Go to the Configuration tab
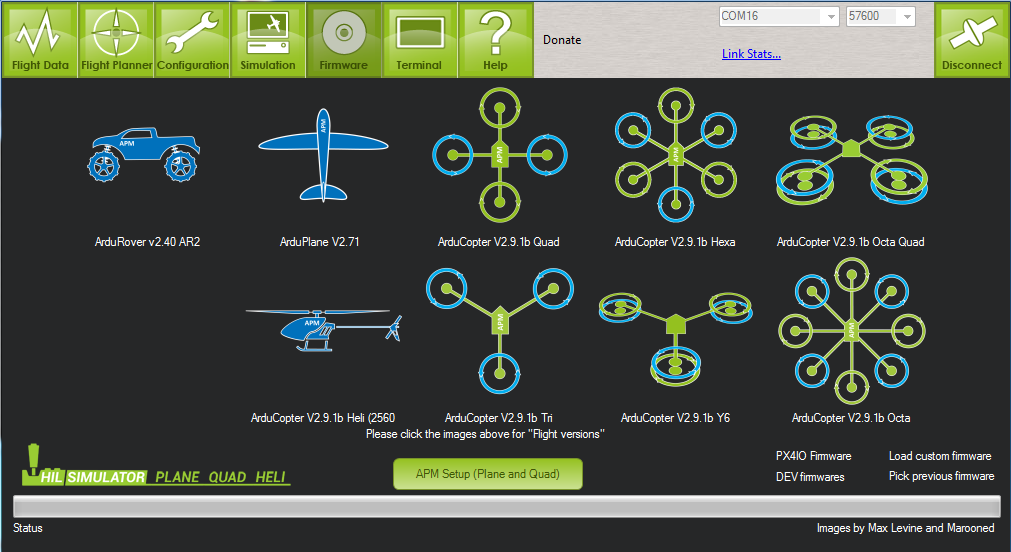 pyautogui.click(x=192, y=40)
